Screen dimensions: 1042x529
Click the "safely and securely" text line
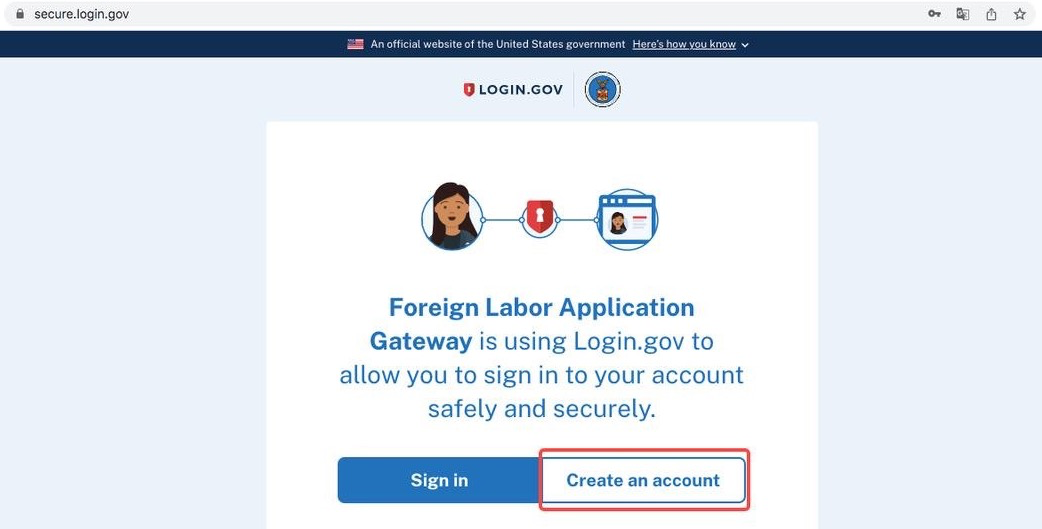[542, 409]
